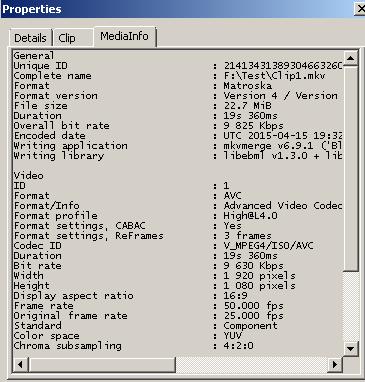The image size is (365, 382).
Task: Click the 'High@L4.0' profile value
Action: pyautogui.click(x=250, y=216)
